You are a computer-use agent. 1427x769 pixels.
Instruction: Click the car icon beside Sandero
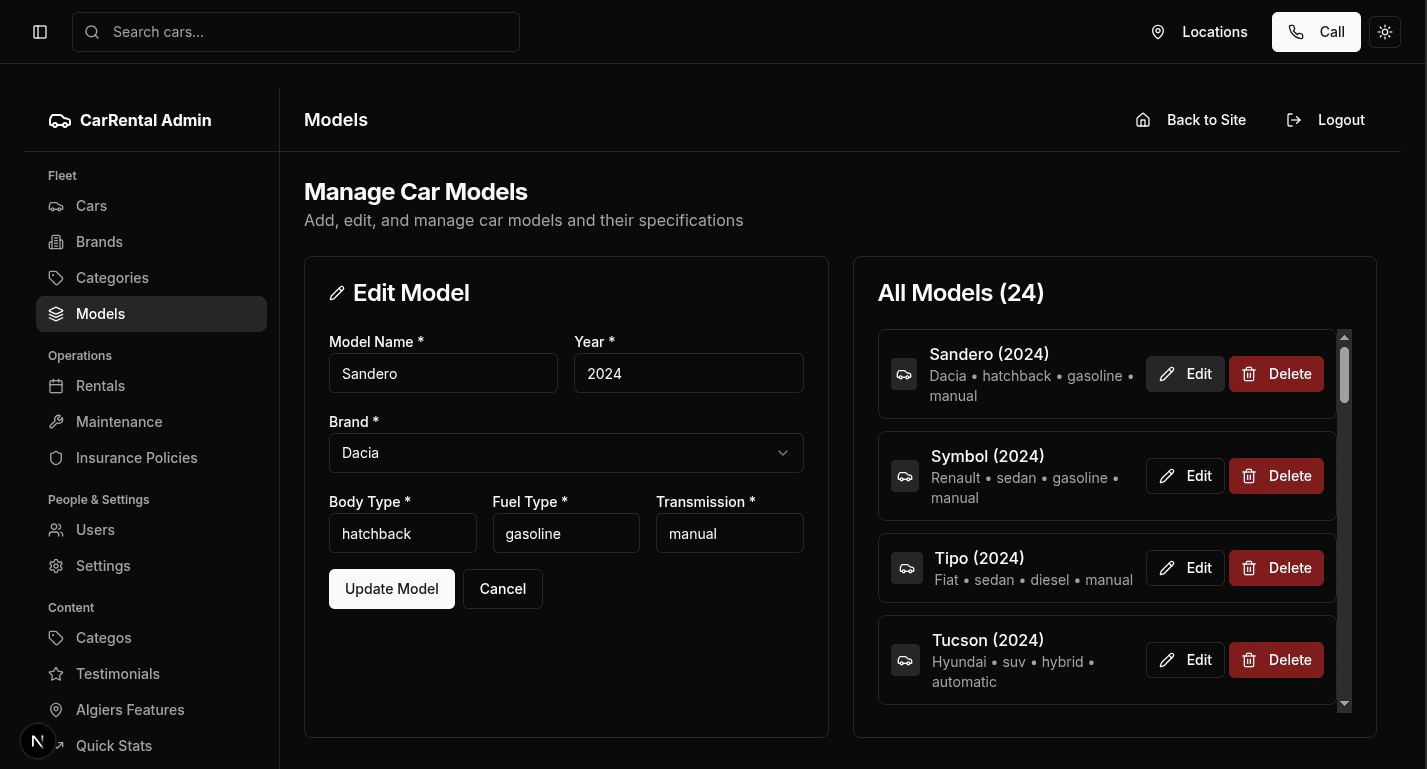click(x=904, y=374)
